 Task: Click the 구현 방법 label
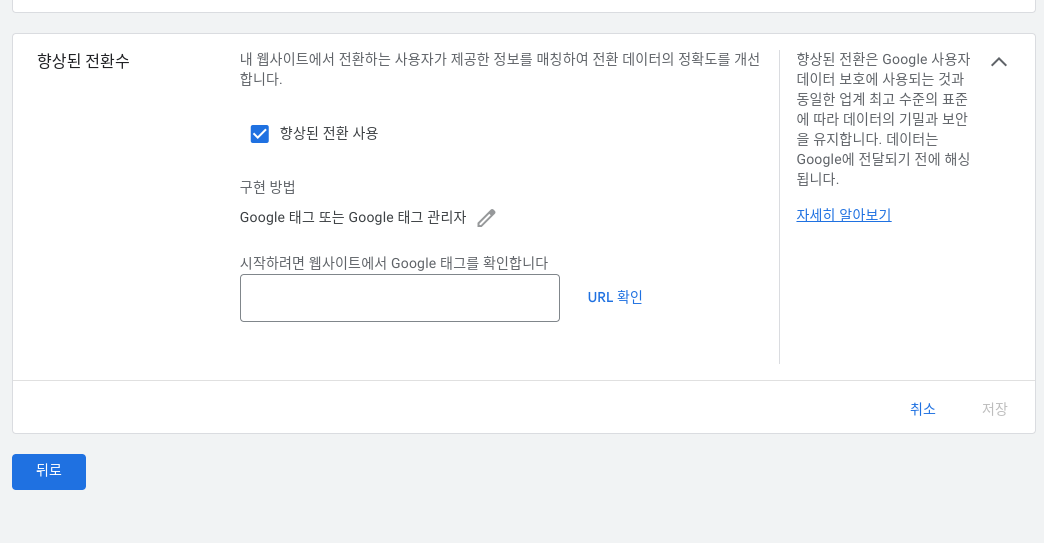pyautogui.click(x=268, y=187)
